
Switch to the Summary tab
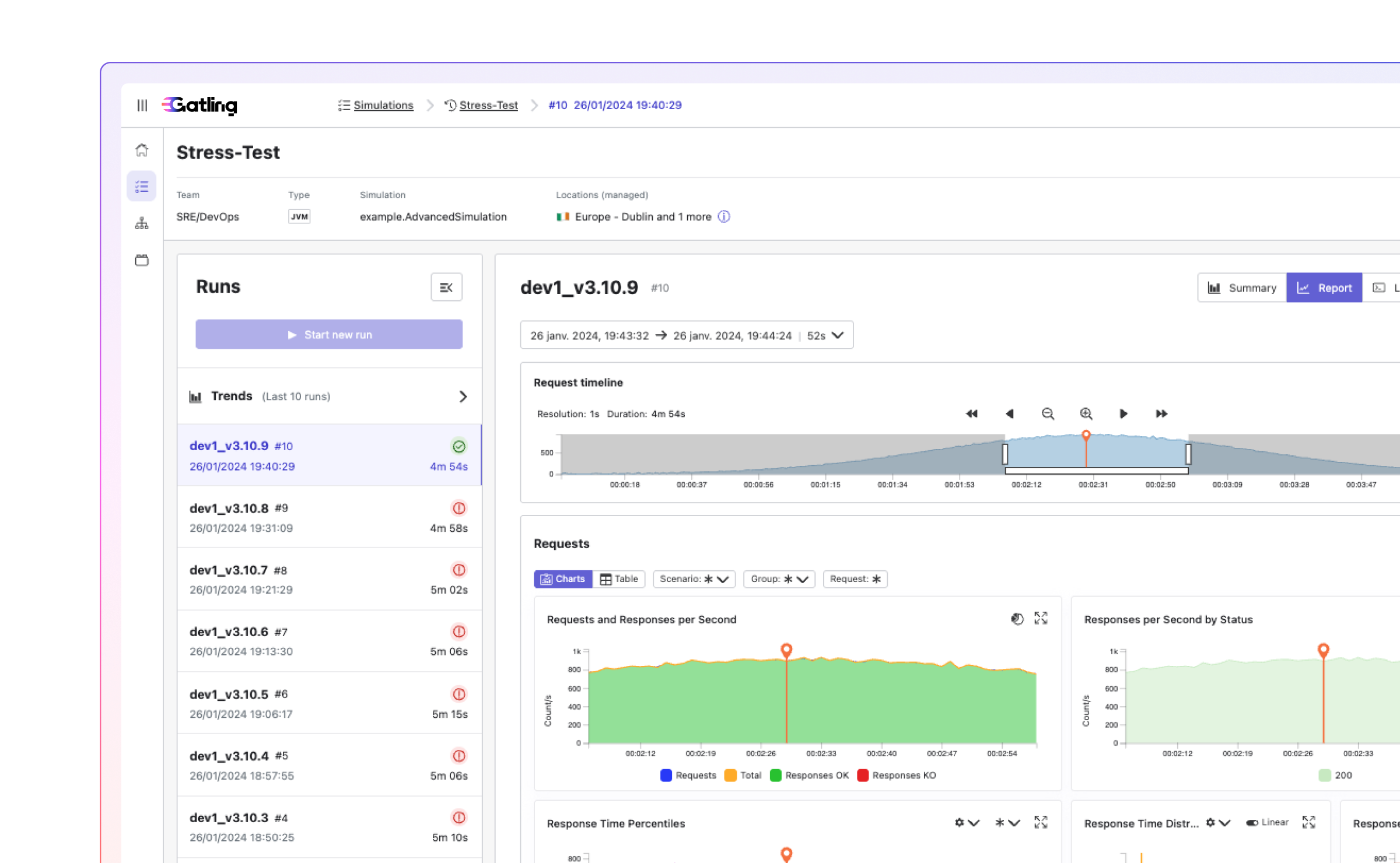pyautogui.click(x=1242, y=287)
